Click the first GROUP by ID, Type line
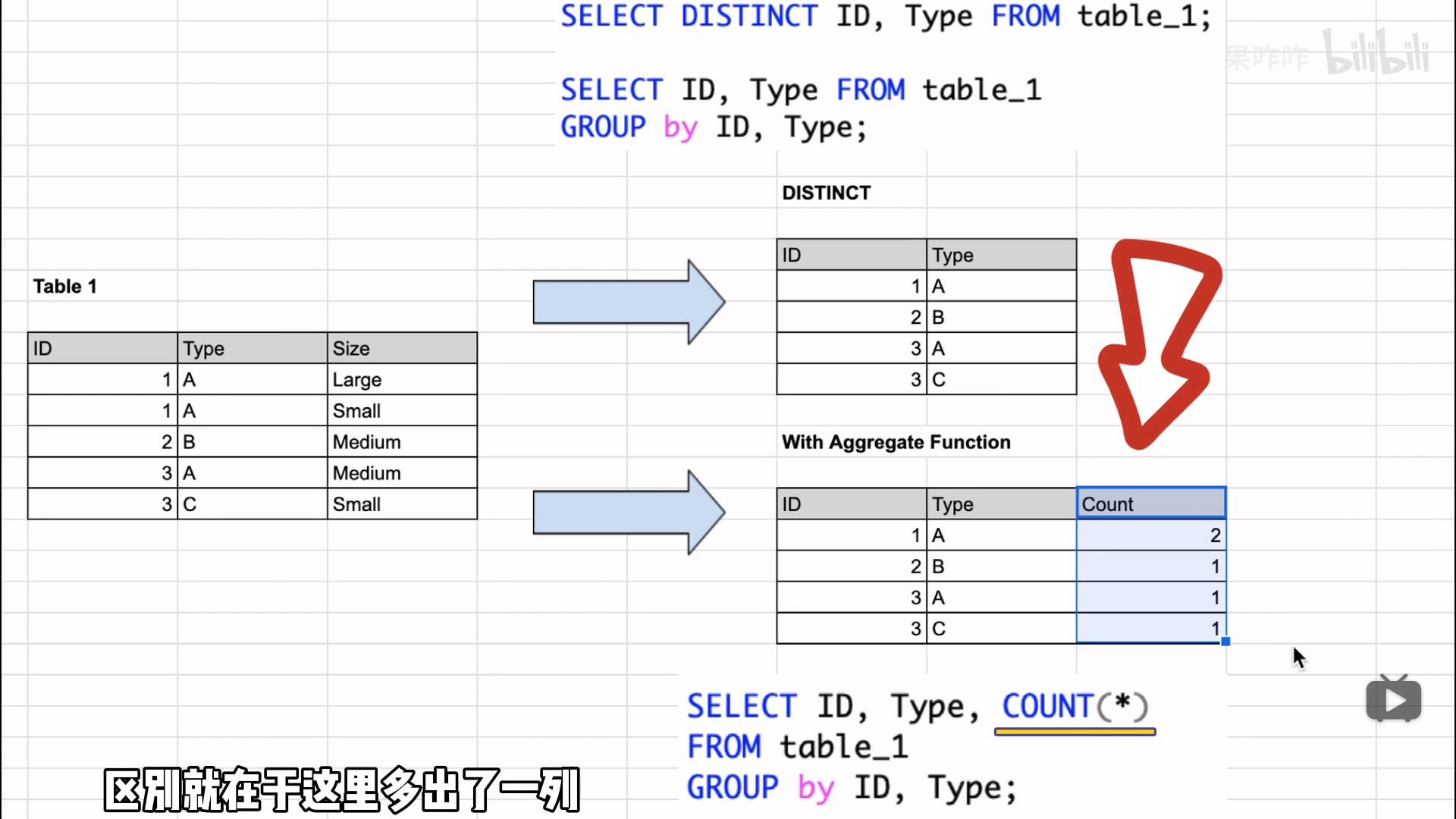Image resolution: width=1456 pixels, height=819 pixels. click(x=713, y=127)
